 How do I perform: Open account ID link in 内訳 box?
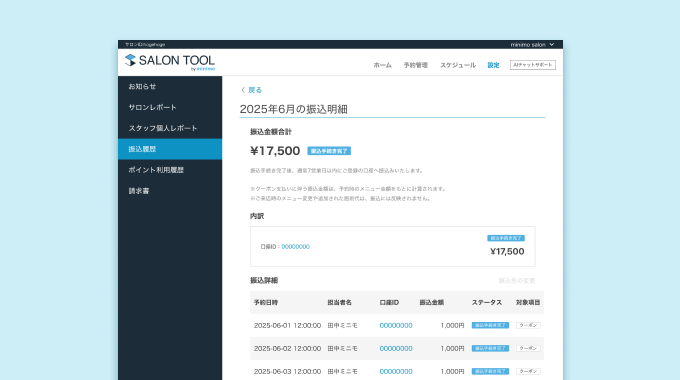(x=295, y=246)
